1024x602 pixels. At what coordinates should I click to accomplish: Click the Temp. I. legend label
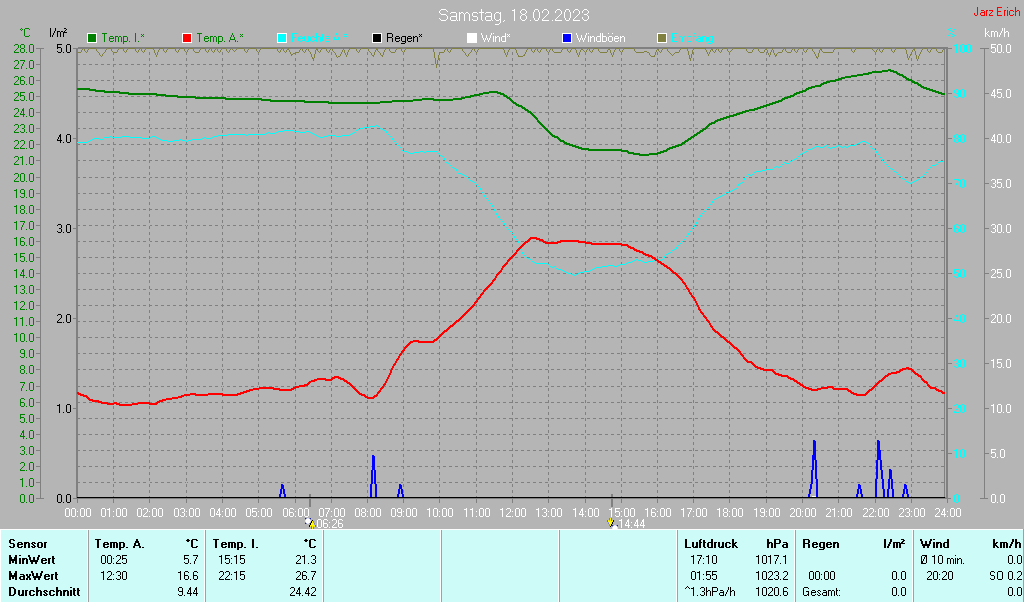pyautogui.click(x=122, y=38)
